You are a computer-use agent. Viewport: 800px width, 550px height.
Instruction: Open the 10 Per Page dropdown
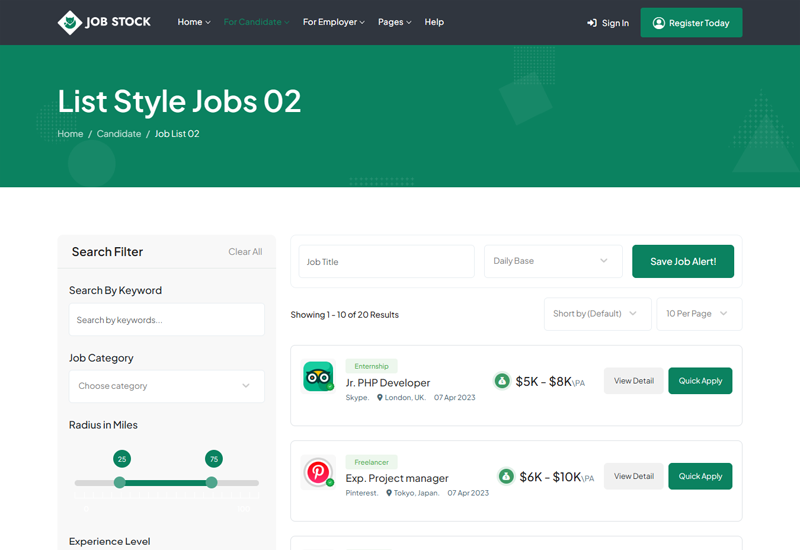(x=699, y=314)
